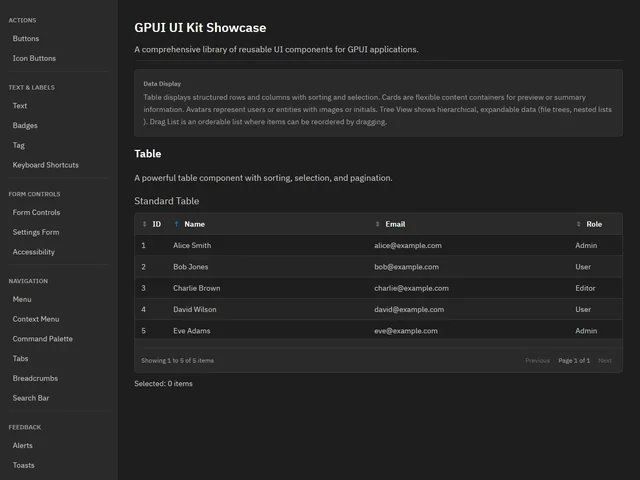Sort table by the Name column header
The height and width of the screenshot is (480, 640).
[x=195, y=224]
